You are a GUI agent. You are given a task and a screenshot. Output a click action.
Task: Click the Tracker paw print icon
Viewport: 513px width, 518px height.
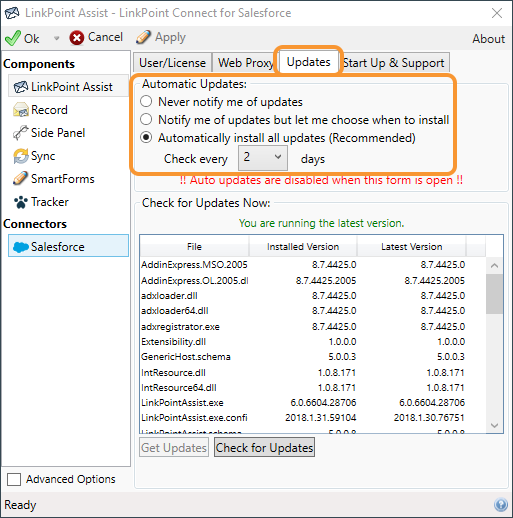pos(21,202)
